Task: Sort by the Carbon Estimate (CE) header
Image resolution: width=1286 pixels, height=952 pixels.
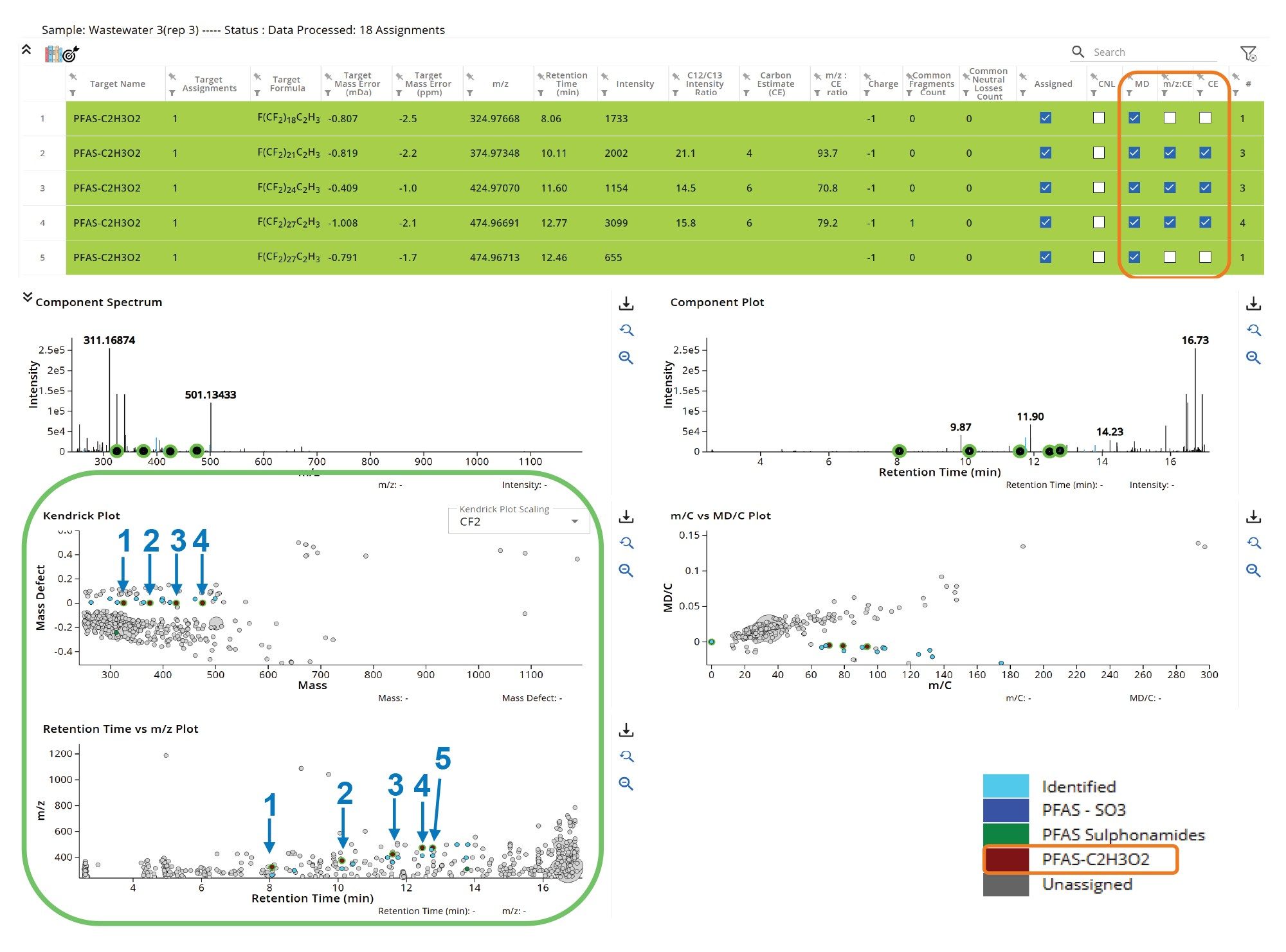Action: pyautogui.click(x=776, y=84)
